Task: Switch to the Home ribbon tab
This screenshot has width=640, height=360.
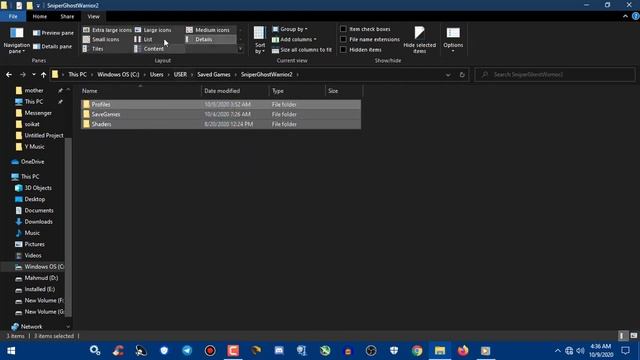Action: (40, 16)
